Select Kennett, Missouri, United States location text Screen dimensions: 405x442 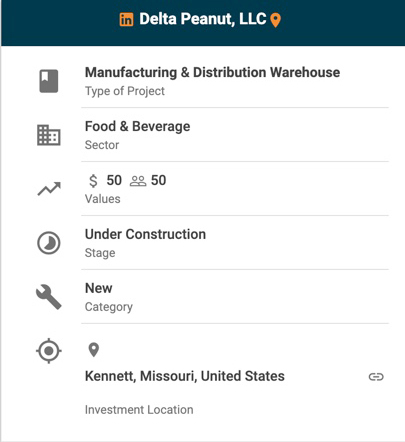click(x=185, y=376)
